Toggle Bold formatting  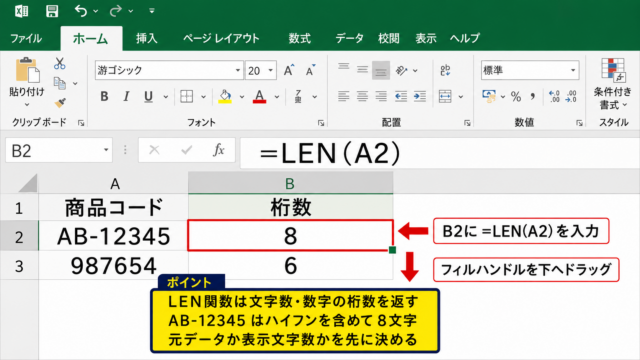[x=104, y=97]
